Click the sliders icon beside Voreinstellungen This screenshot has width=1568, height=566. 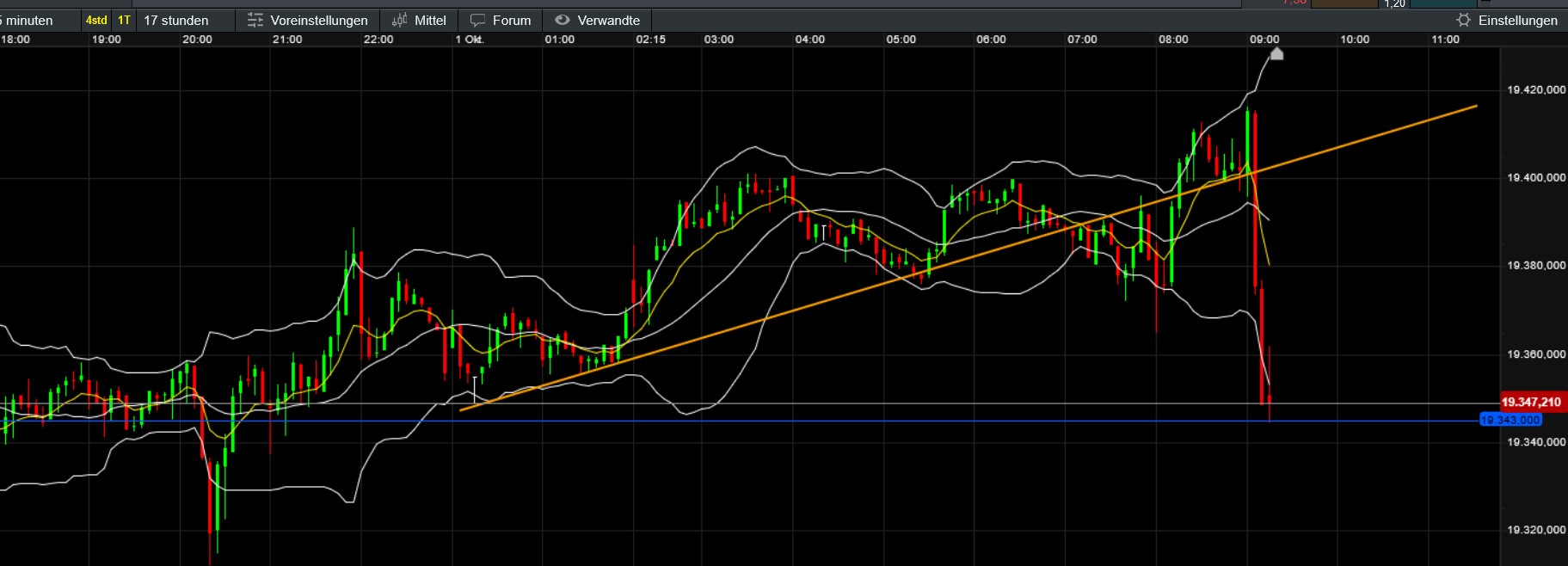click(255, 20)
